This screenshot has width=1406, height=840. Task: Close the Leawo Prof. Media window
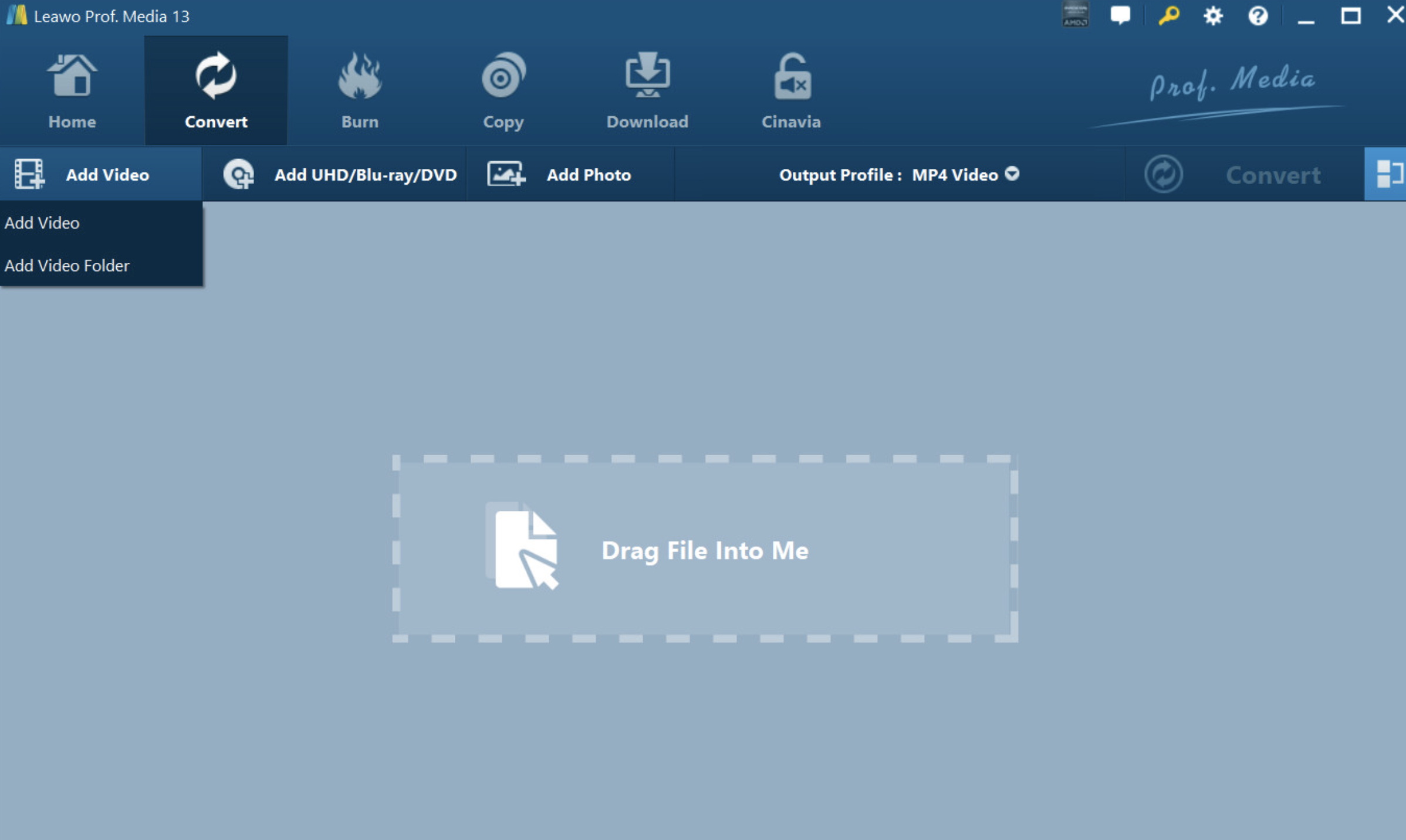[1395, 15]
